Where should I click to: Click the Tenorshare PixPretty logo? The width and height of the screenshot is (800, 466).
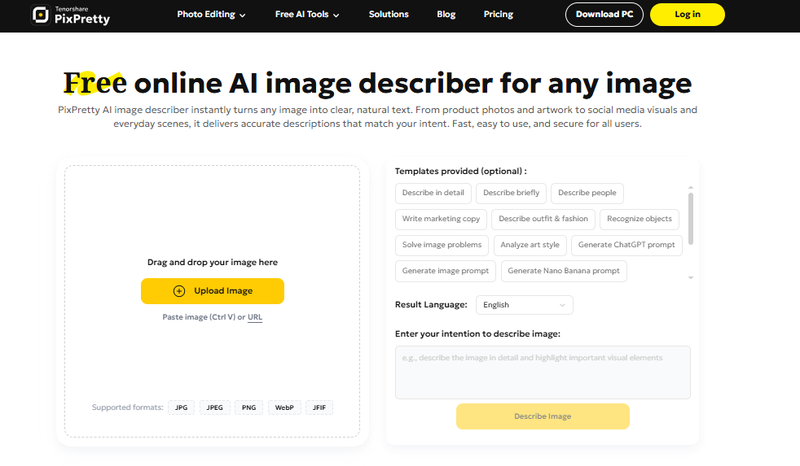pyautogui.click(x=70, y=15)
